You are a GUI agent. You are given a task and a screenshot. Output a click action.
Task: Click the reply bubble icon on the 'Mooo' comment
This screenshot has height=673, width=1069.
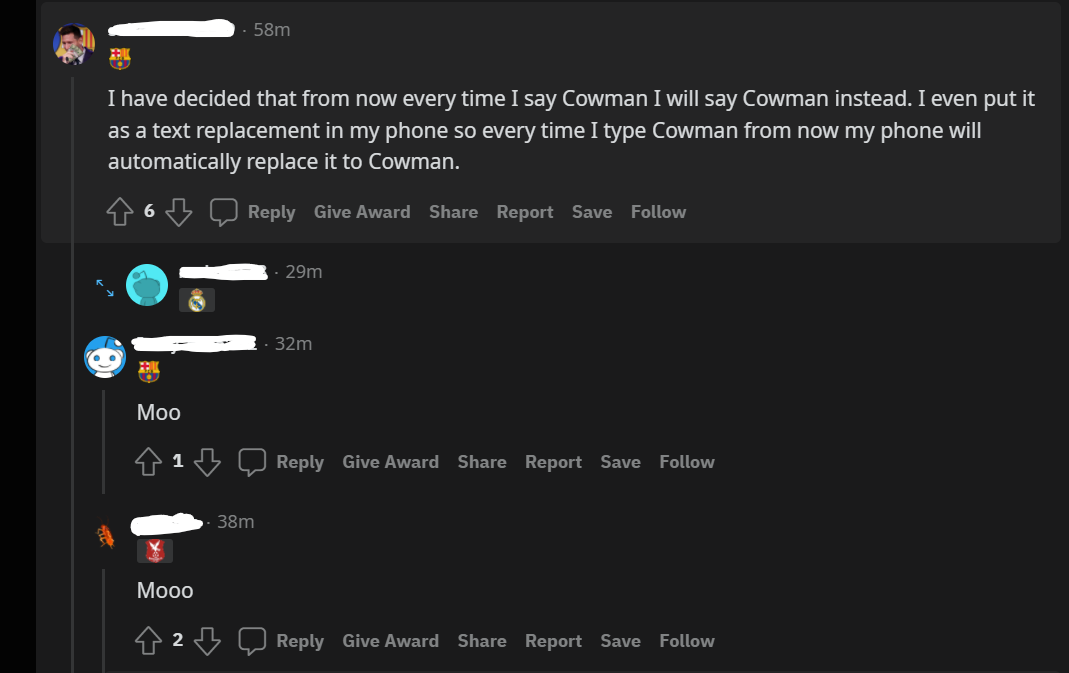point(251,640)
